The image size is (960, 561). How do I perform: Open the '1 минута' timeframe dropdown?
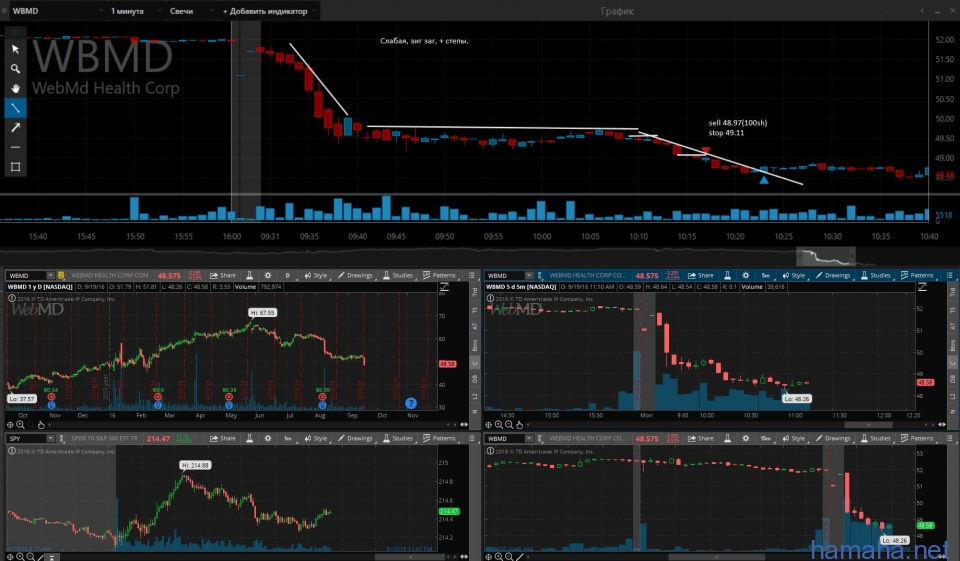[x=135, y=11]
